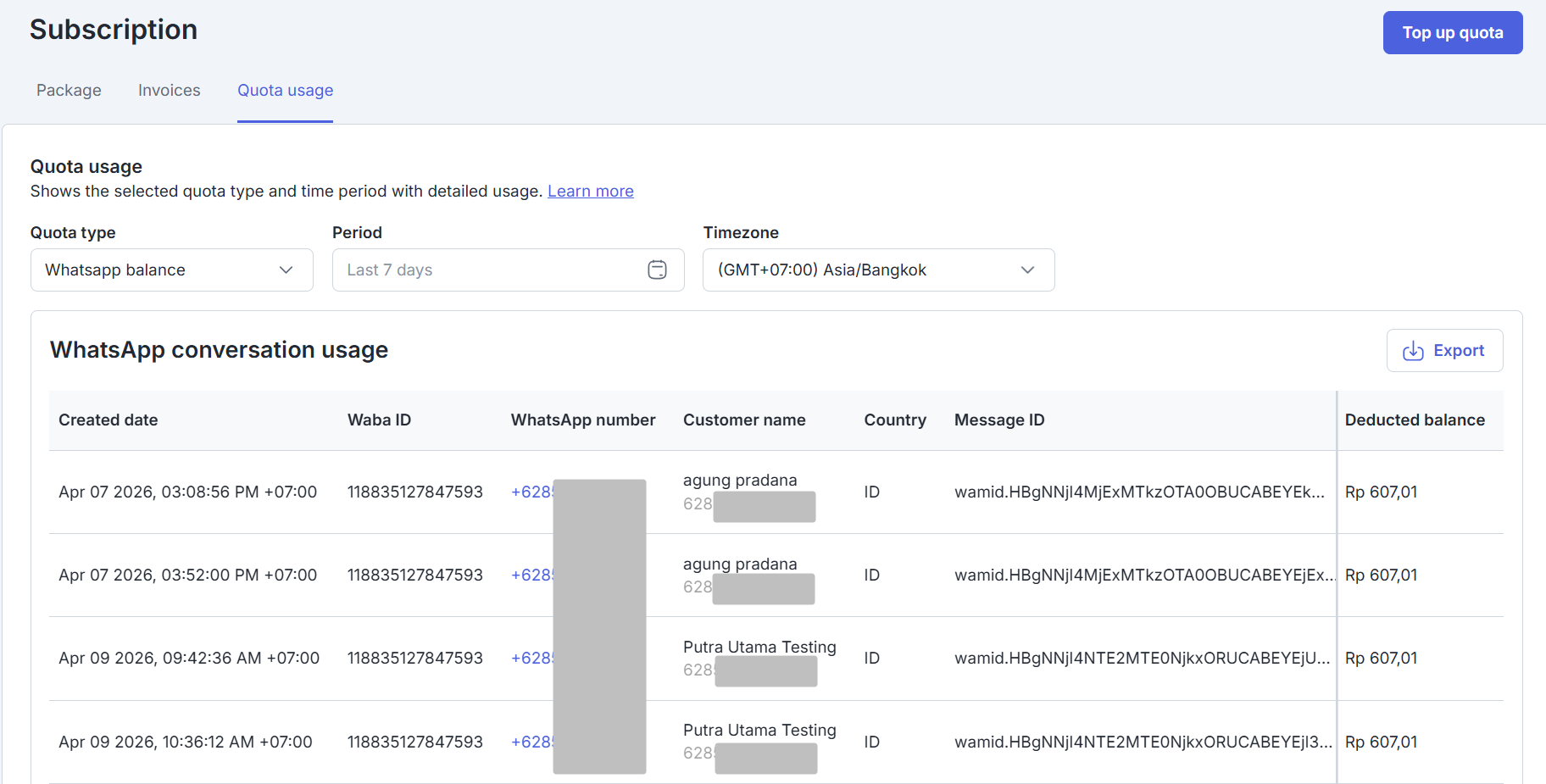
Task: Select the (GMT+07:00) Asia/Bangkok timezone box
Action: click(x=879, y=270)
